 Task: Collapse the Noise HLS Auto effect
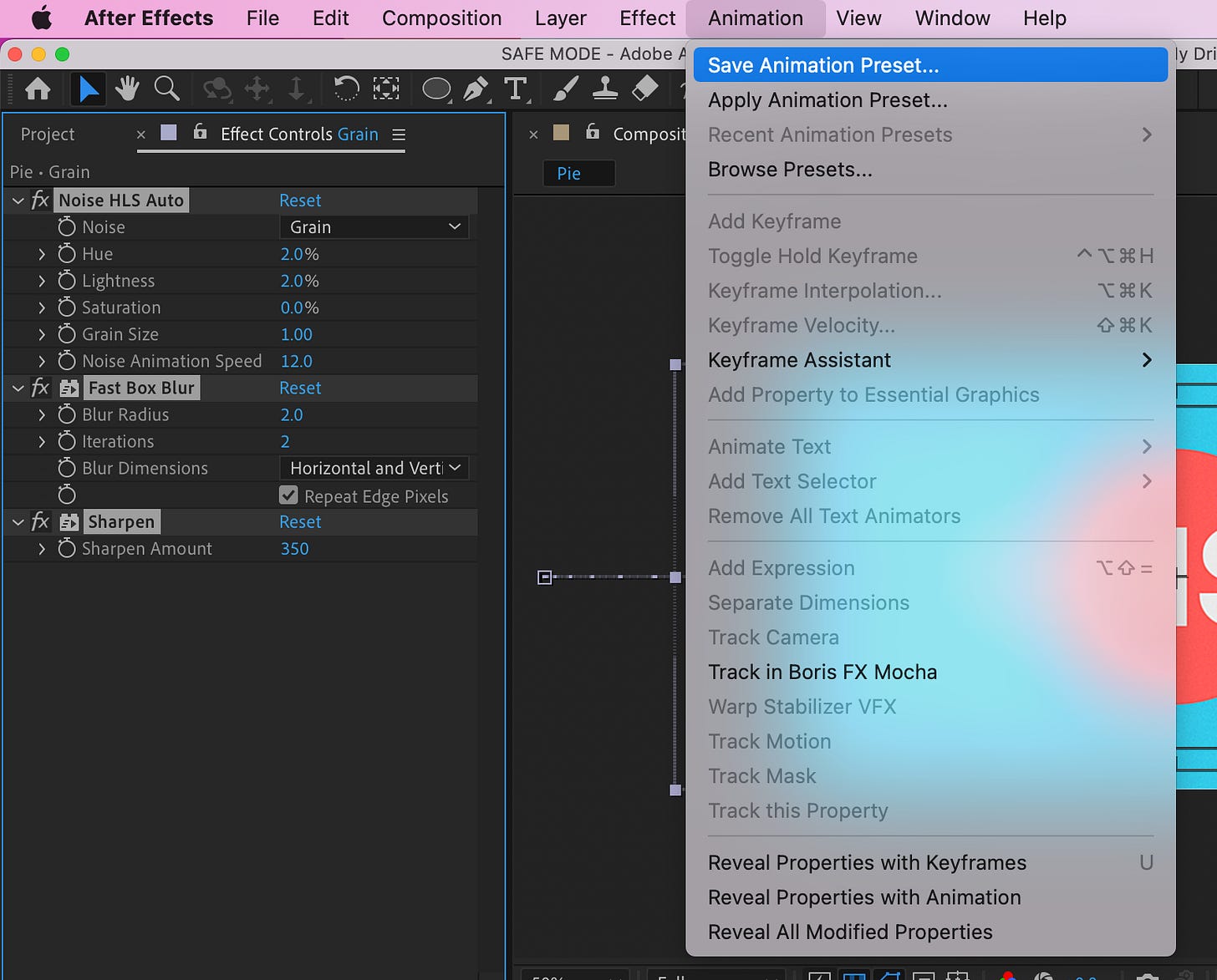point(18,201)
